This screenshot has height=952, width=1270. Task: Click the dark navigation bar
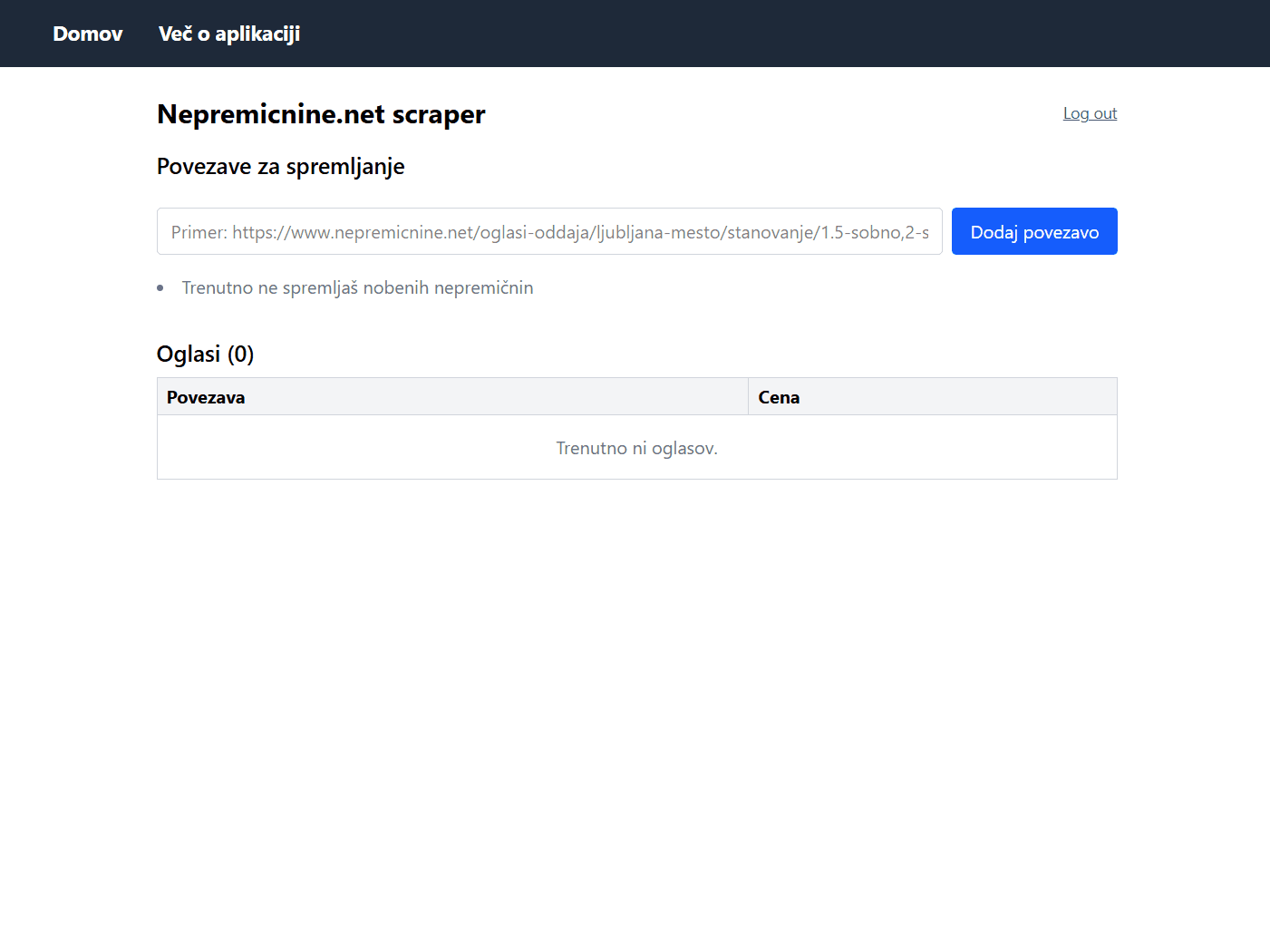click(635, 34)
